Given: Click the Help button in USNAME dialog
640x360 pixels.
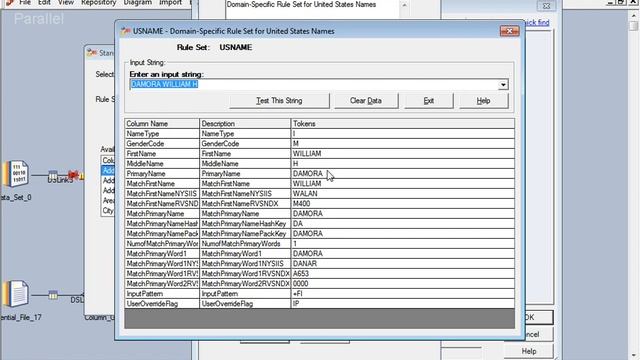Looking at the screenshot, I should 483,100.
